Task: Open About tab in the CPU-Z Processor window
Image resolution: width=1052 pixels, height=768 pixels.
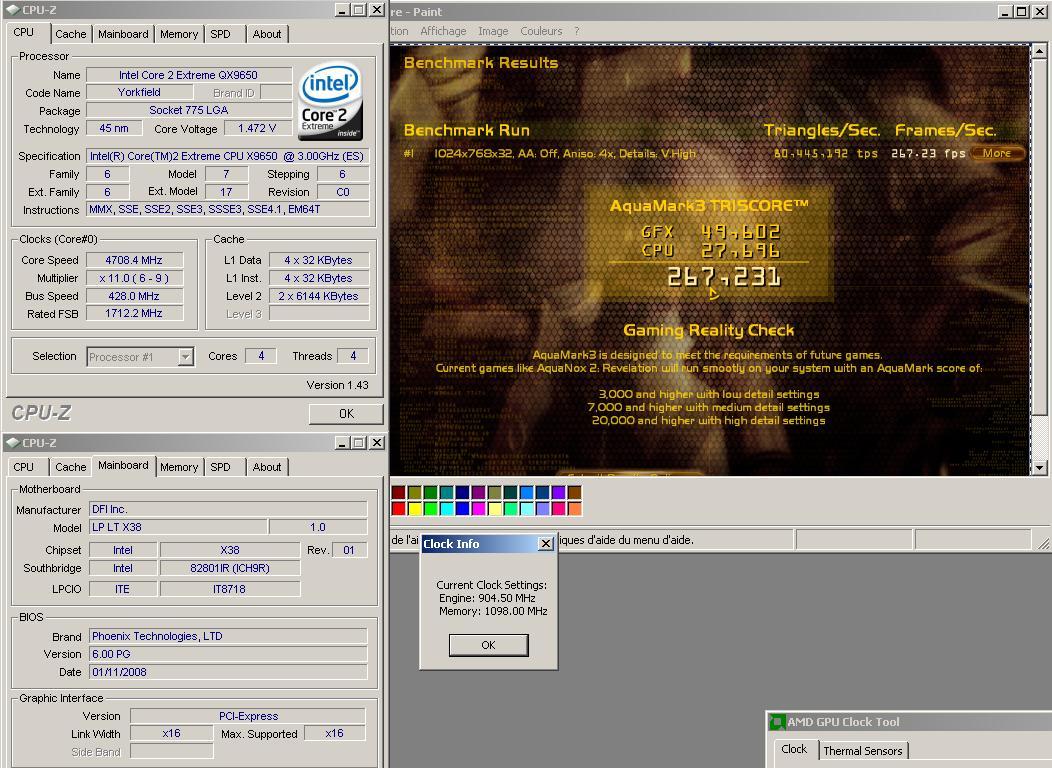Action: pos(267,34)
